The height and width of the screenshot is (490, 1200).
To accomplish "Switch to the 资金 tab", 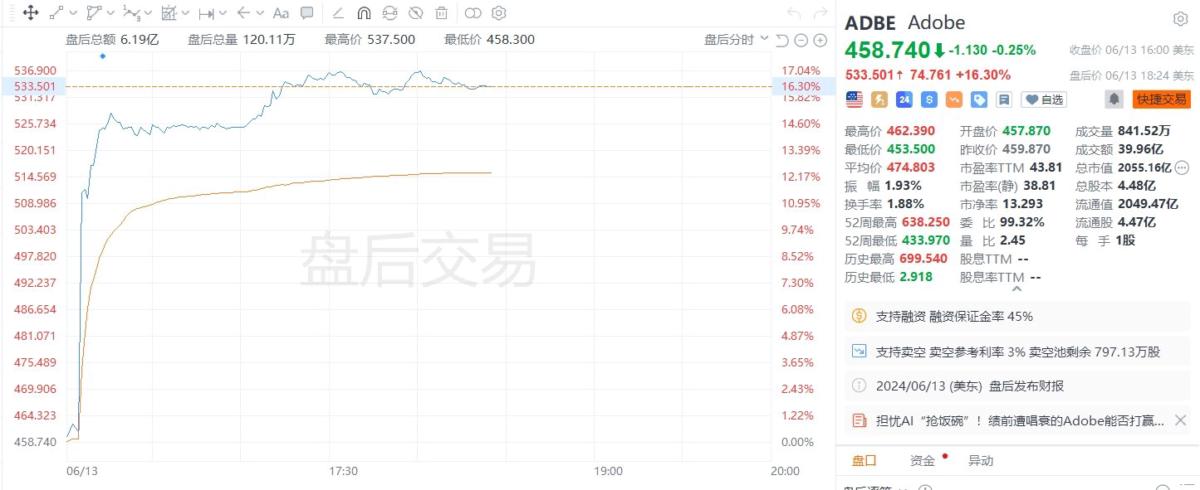I will pyautogui.click(x=922, y=460).
